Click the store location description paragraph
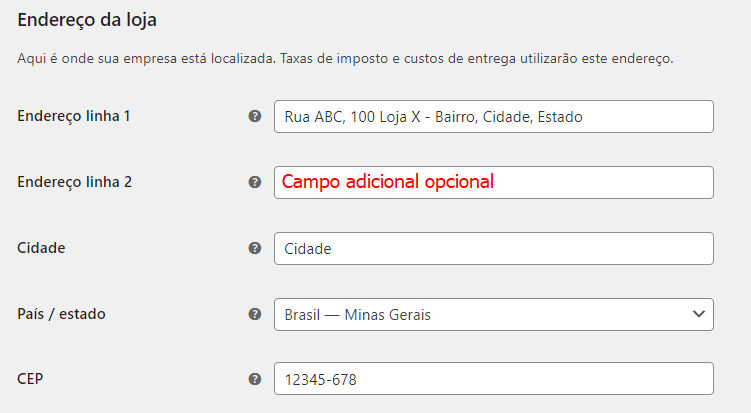The width and height of the screenshot is (751, 413). click(x=345, y=59)
